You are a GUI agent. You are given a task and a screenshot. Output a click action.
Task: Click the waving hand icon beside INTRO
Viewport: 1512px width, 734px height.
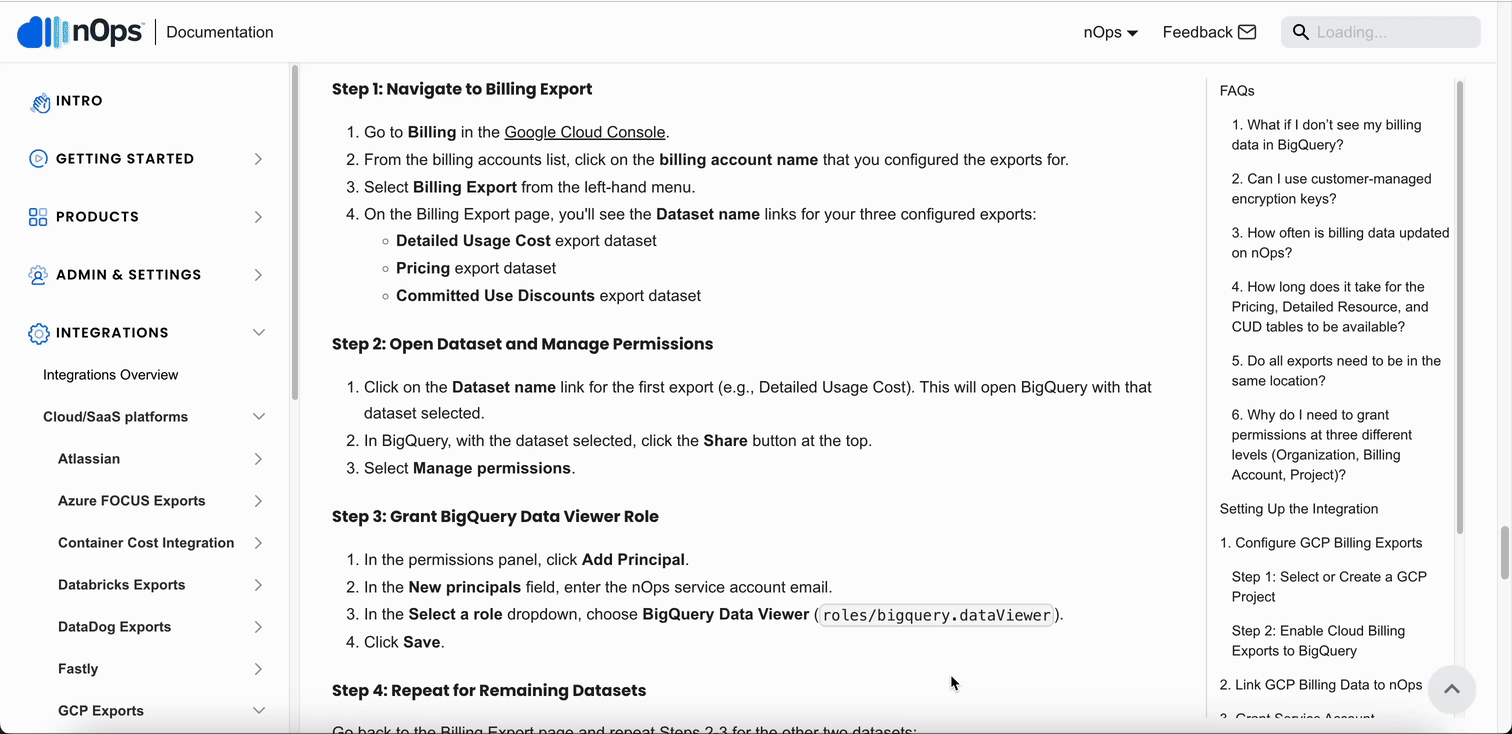coord(38,101)
